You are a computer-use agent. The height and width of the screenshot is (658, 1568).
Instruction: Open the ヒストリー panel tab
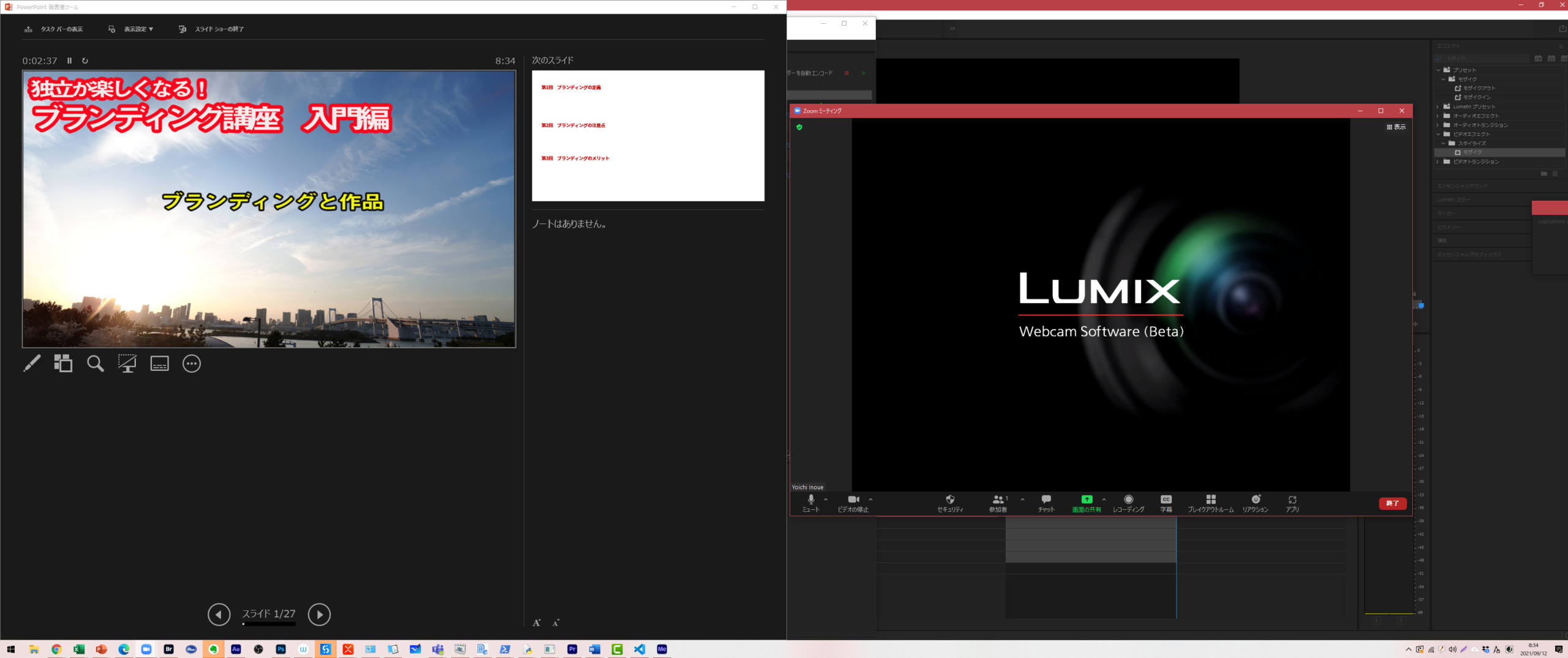point(1449,227)
